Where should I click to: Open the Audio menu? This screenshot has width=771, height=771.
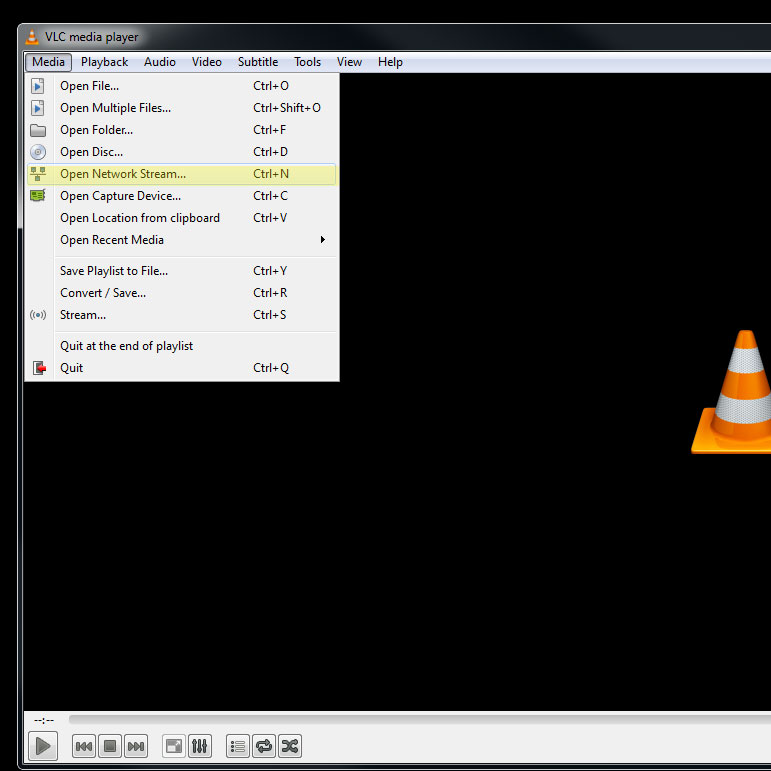[x=160, y=62]
